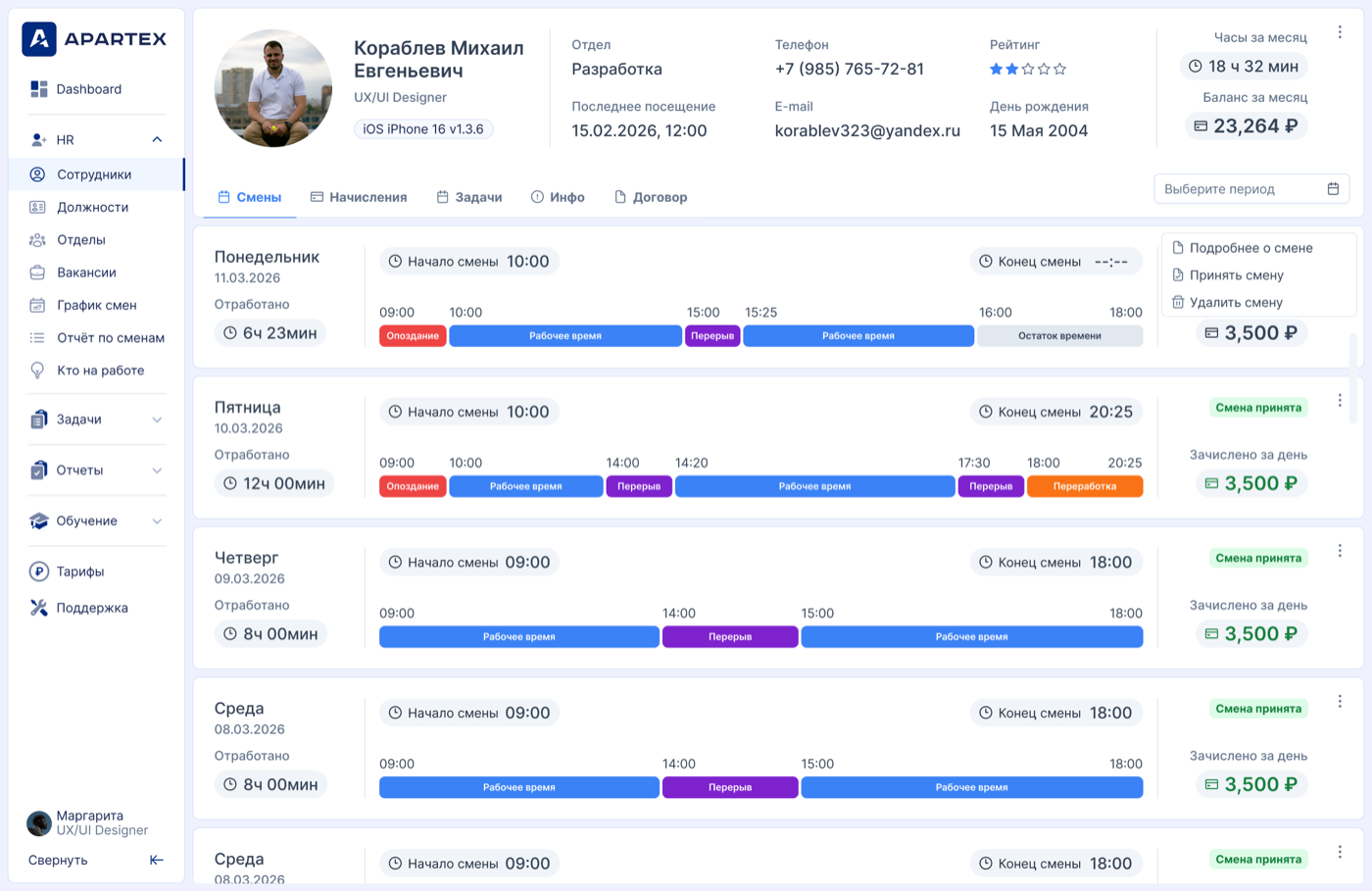Viewport: 1372px width, 891px height.
Task: Open the Пятница shift three-dot menu
Action: pos(1340,400)
